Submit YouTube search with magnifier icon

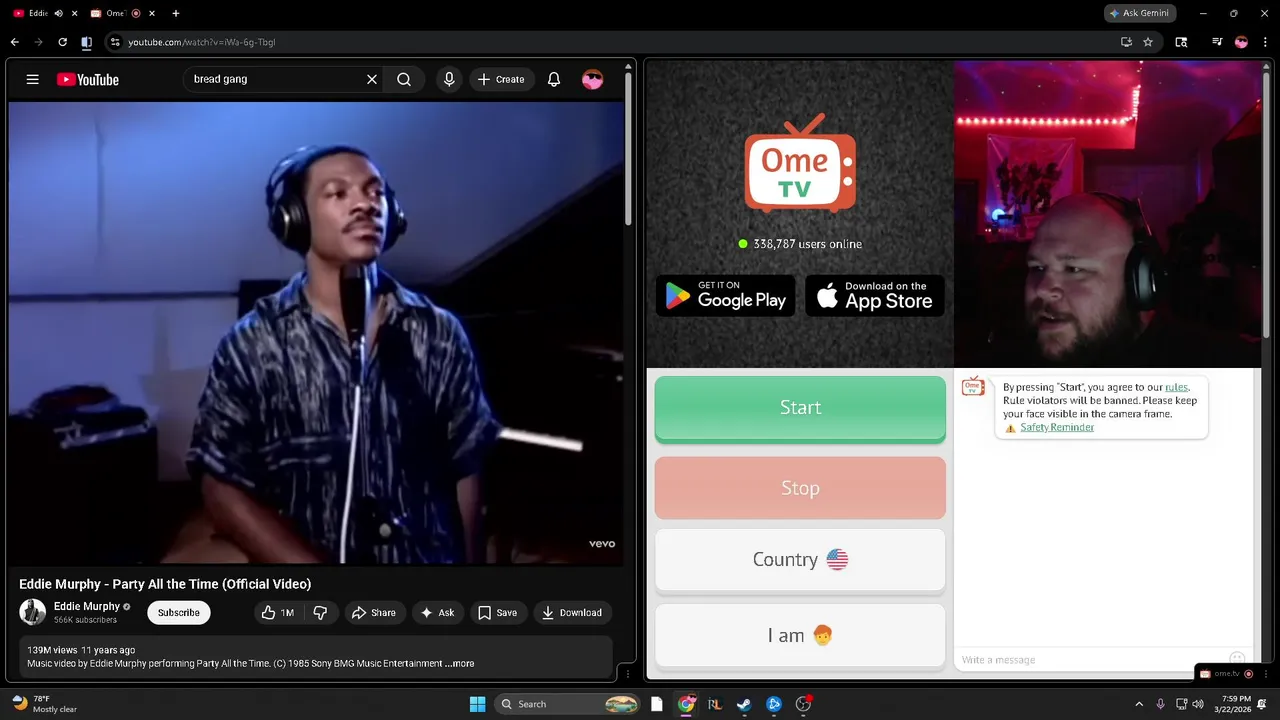tap(404, 79)
